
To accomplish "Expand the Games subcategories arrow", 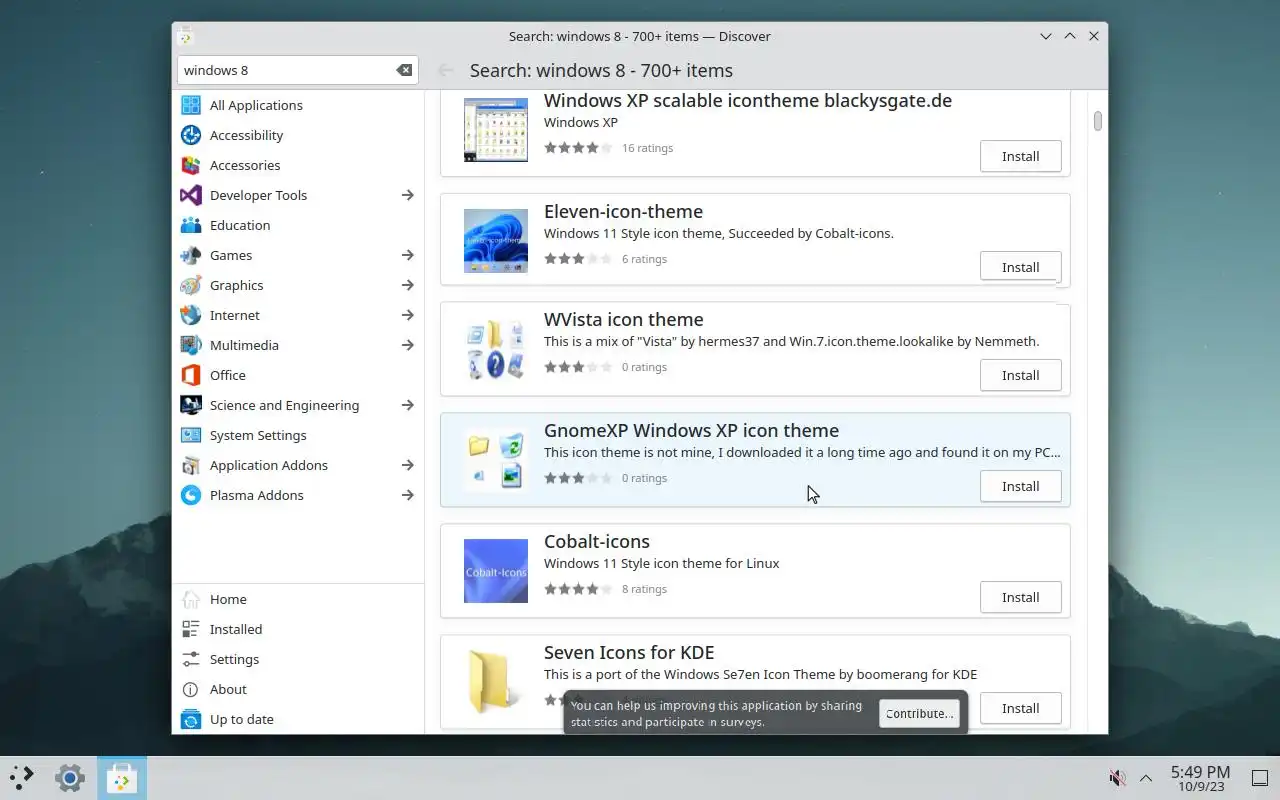I will (408, 255).
